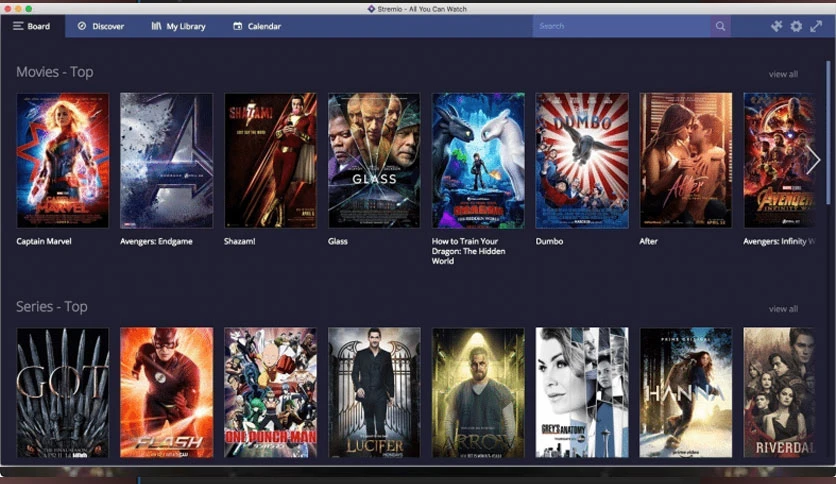Open Avengers: Endgame poster

(x=166, y=160)
